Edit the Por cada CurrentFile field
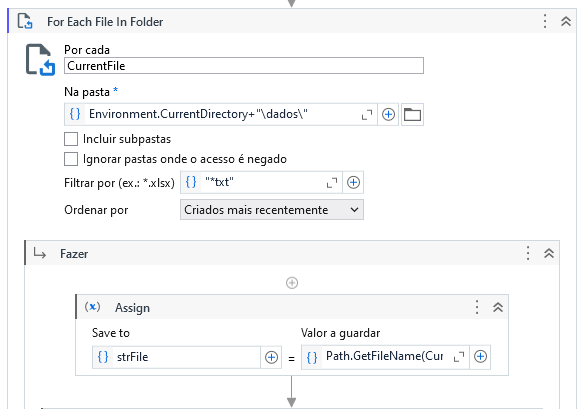This screenshot has width=583, height=409. pos(244,66)
